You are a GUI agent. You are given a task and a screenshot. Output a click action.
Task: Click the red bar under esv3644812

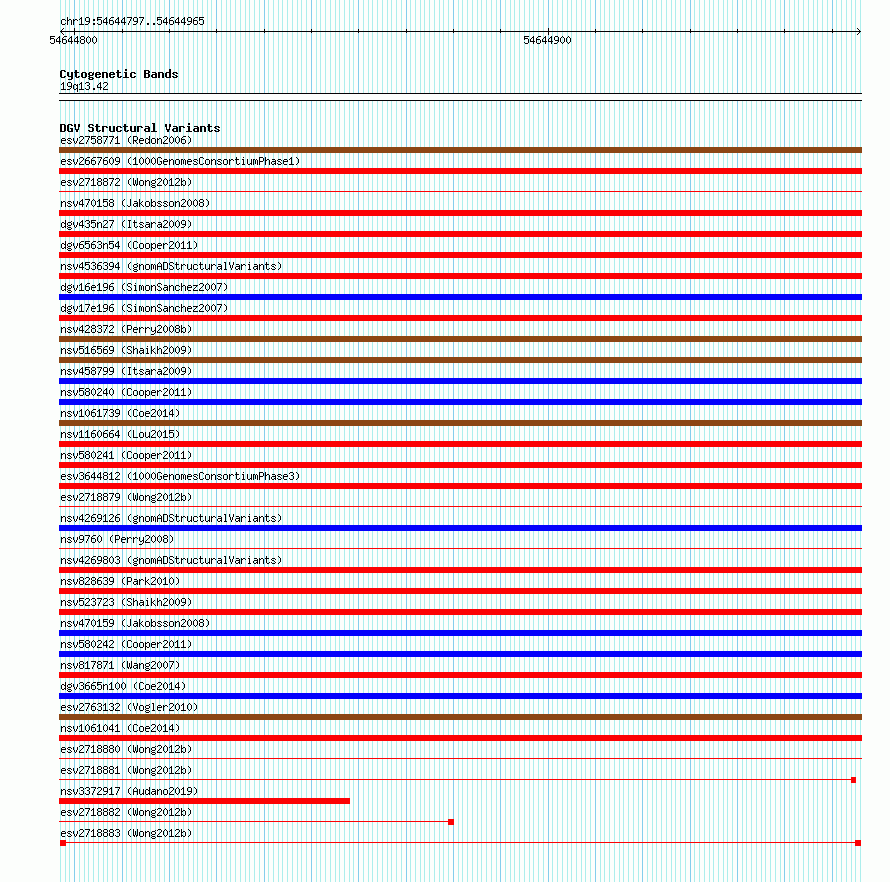[460, 486]
